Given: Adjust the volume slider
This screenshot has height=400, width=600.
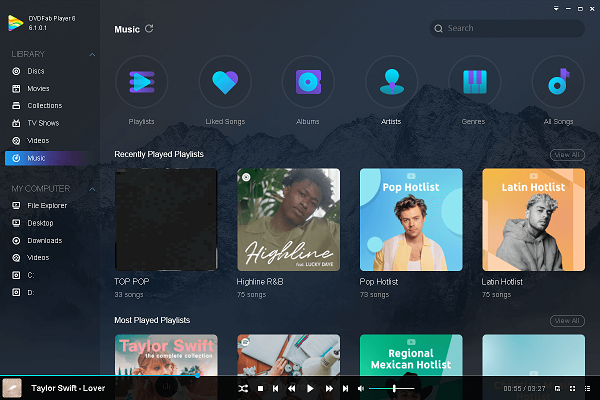Looking at the screenshot, I should coord(391,389).
